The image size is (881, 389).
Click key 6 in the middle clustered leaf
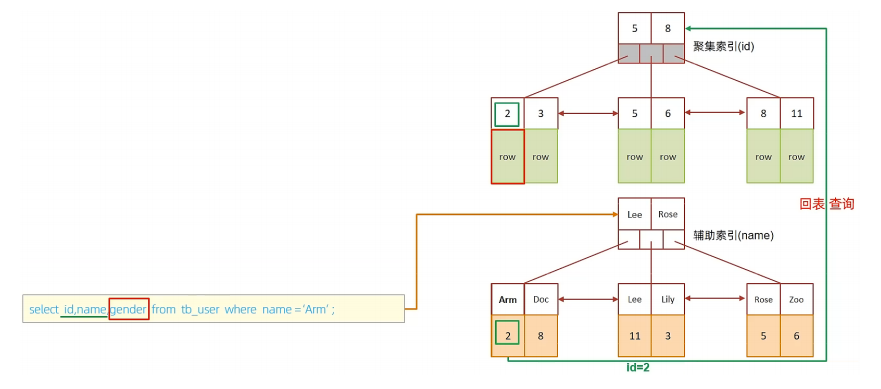pos(667,113)
